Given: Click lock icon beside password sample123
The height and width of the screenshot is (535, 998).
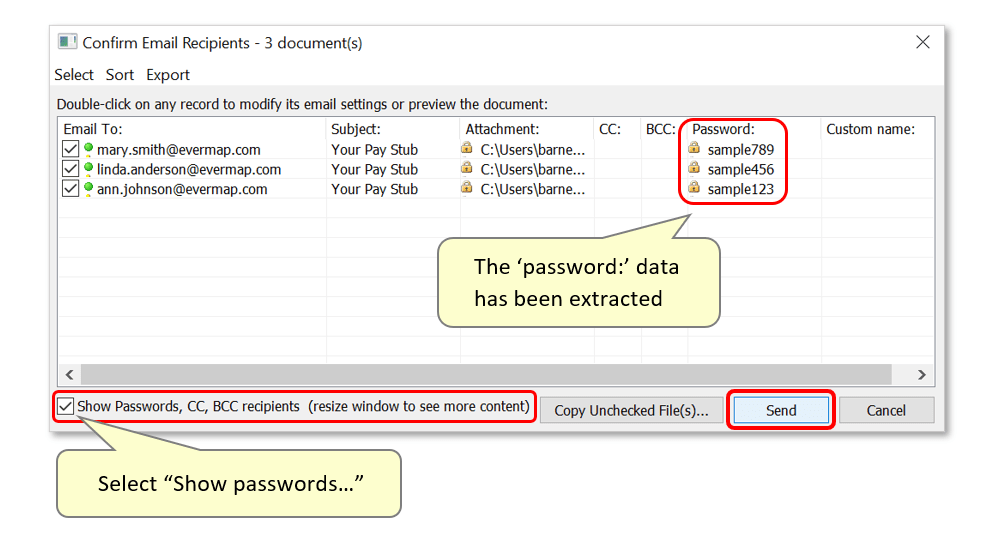Looking at the screenshot, I should [x=694, y=188].
